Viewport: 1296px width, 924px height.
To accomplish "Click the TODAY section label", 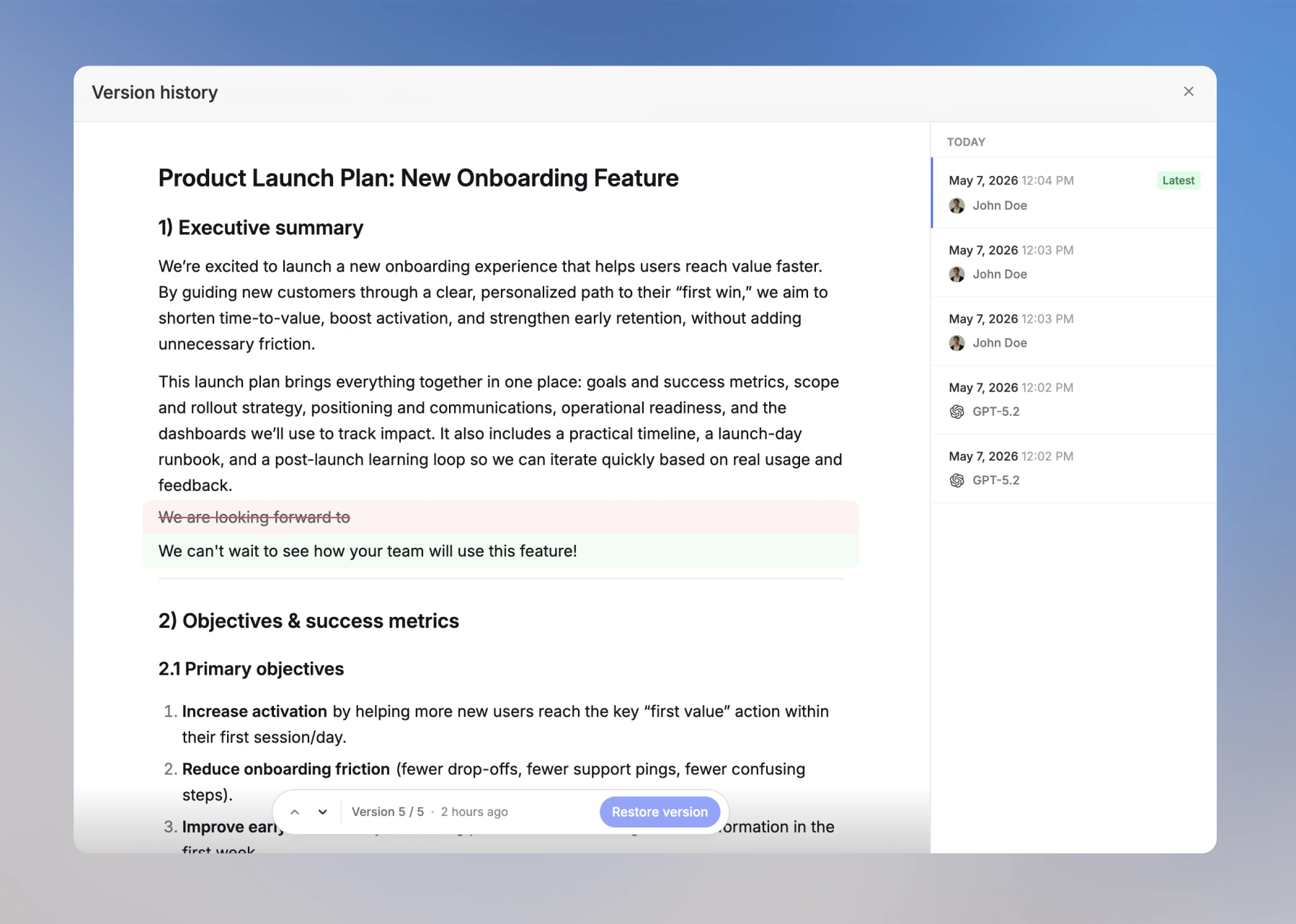I will (x=966, y=142).
